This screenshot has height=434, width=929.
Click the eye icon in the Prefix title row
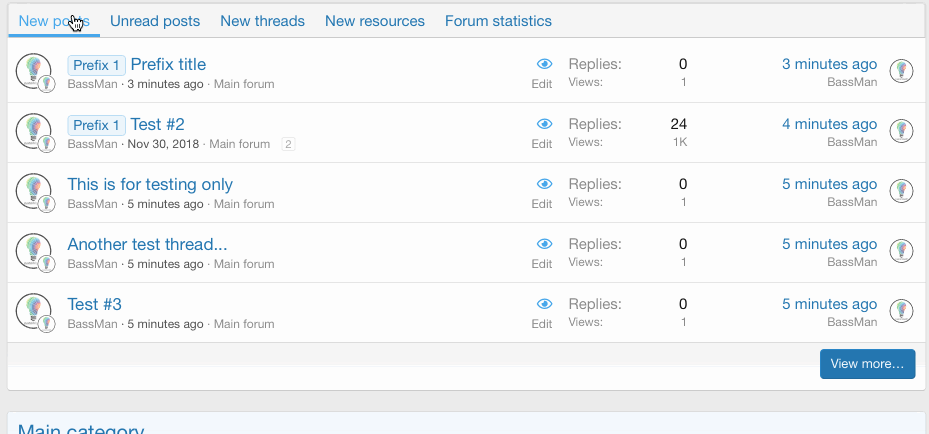coord(544,64)
